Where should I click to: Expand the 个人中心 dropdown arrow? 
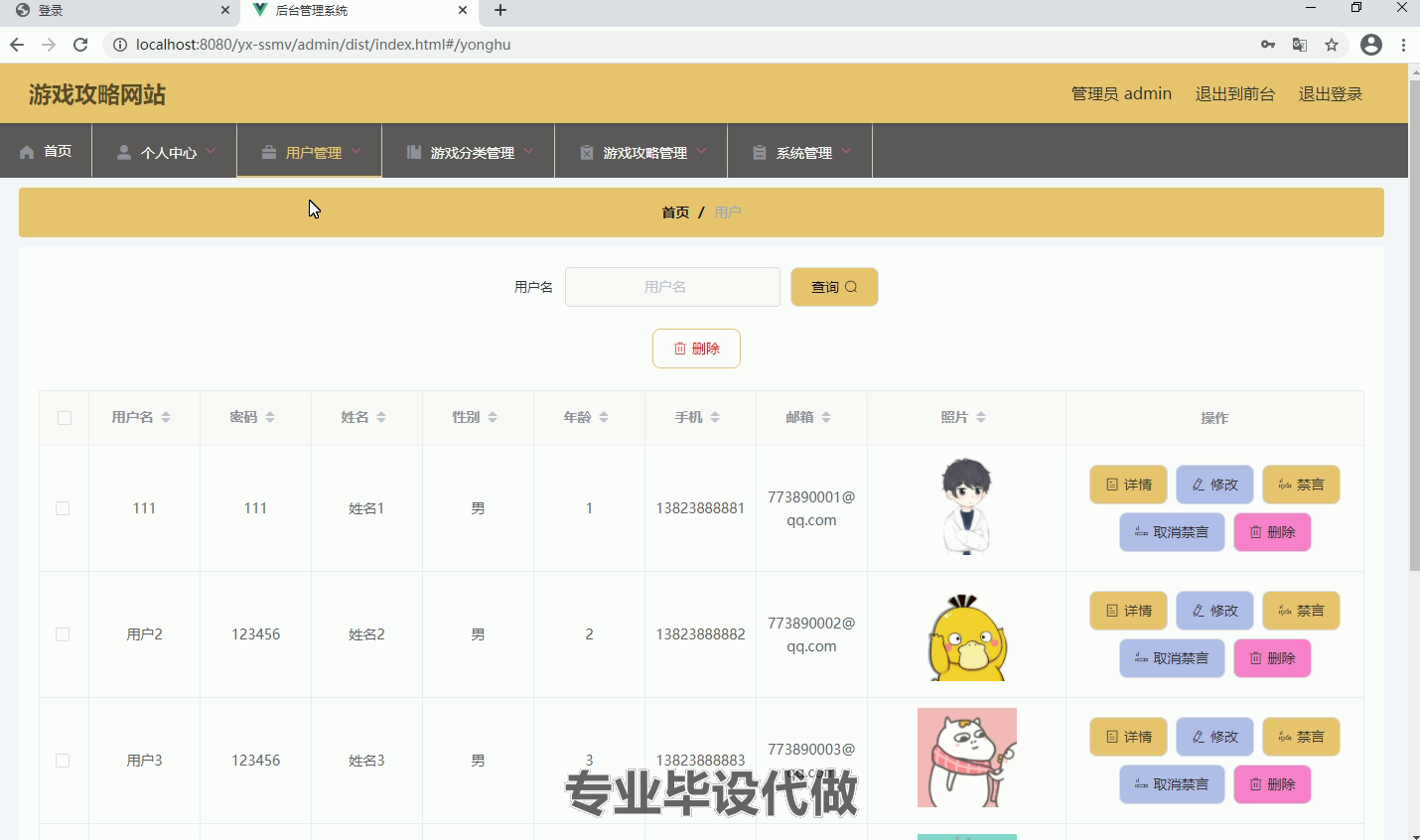click(x=211, y=151)
